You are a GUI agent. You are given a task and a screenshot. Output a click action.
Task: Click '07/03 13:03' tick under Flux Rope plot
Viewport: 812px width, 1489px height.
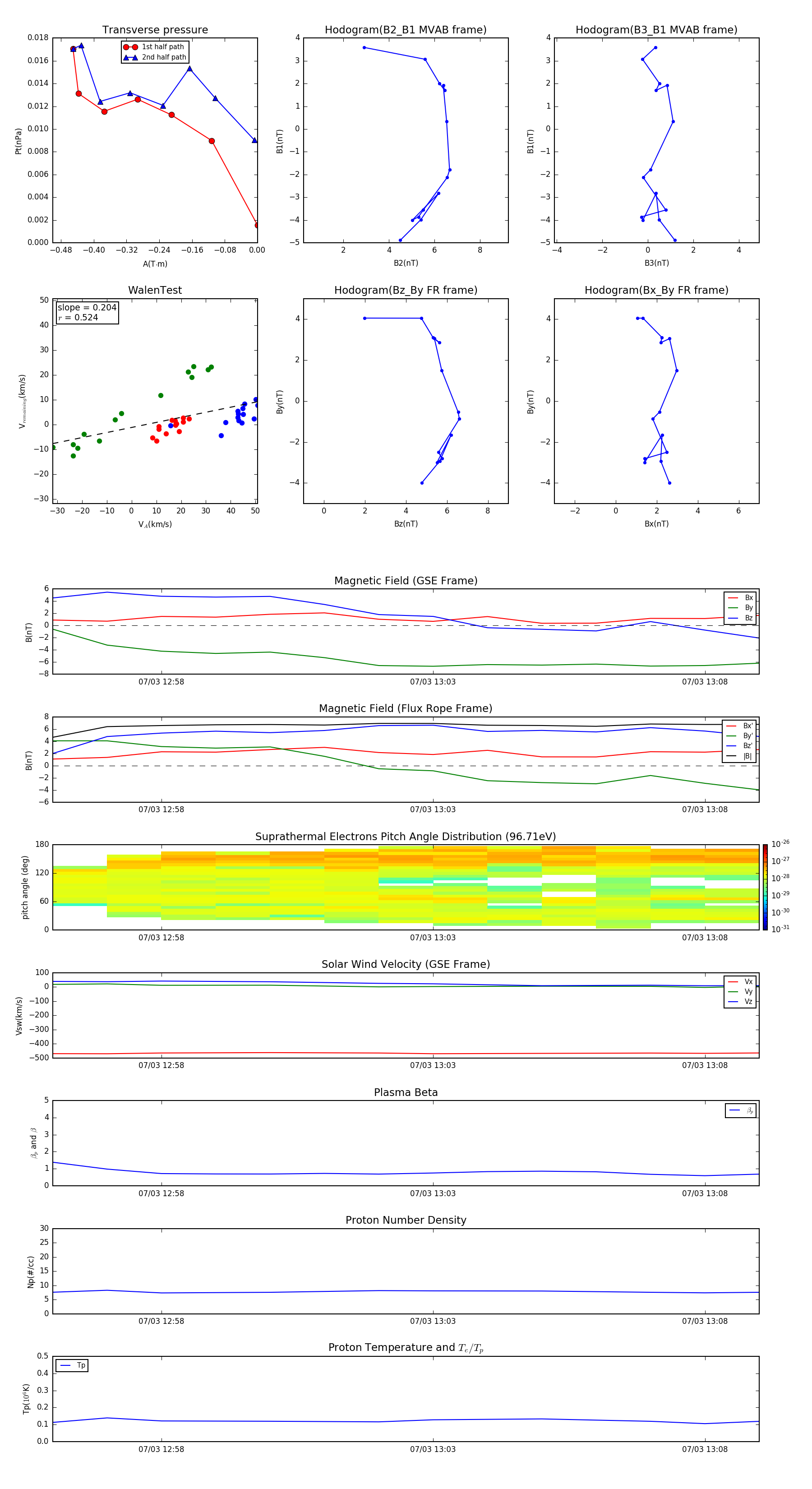(433, 810)
